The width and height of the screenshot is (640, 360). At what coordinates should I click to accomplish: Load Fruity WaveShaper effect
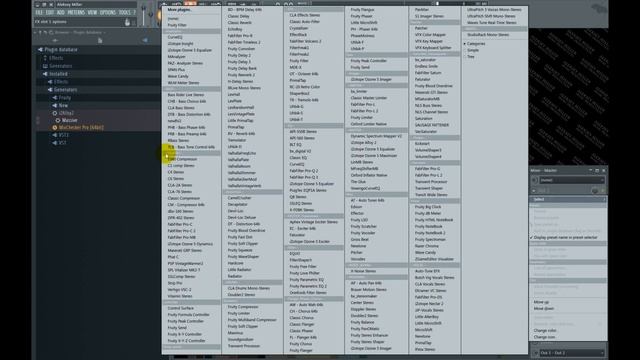pos(243,256)
